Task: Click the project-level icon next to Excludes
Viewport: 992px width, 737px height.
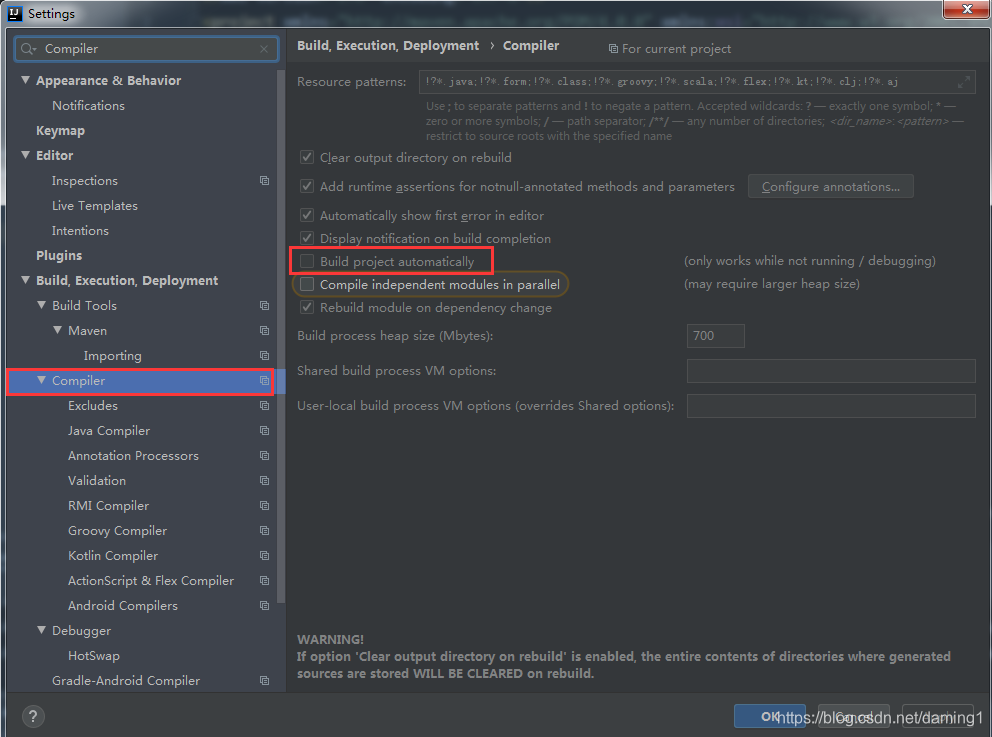Action: pos(264,406)
